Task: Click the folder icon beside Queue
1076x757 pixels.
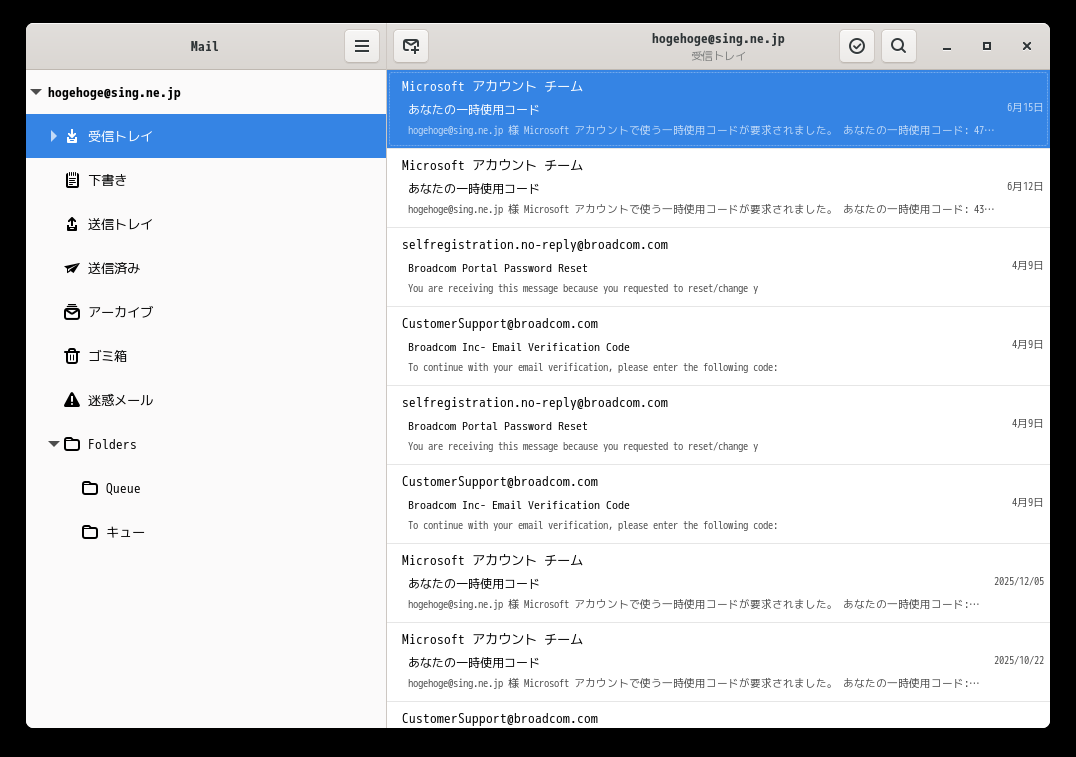Action: click(x=90, y=488)
